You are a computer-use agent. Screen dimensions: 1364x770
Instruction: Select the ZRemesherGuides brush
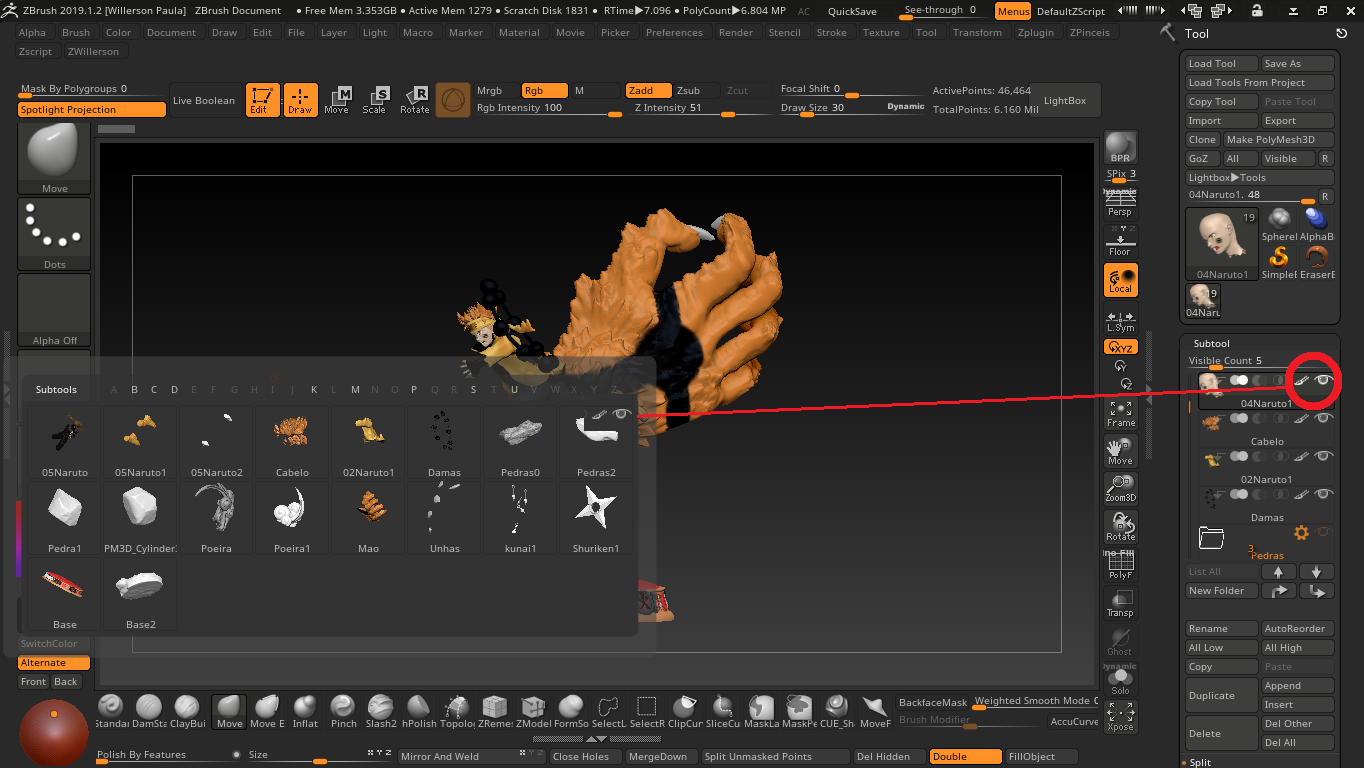point(495,711)
